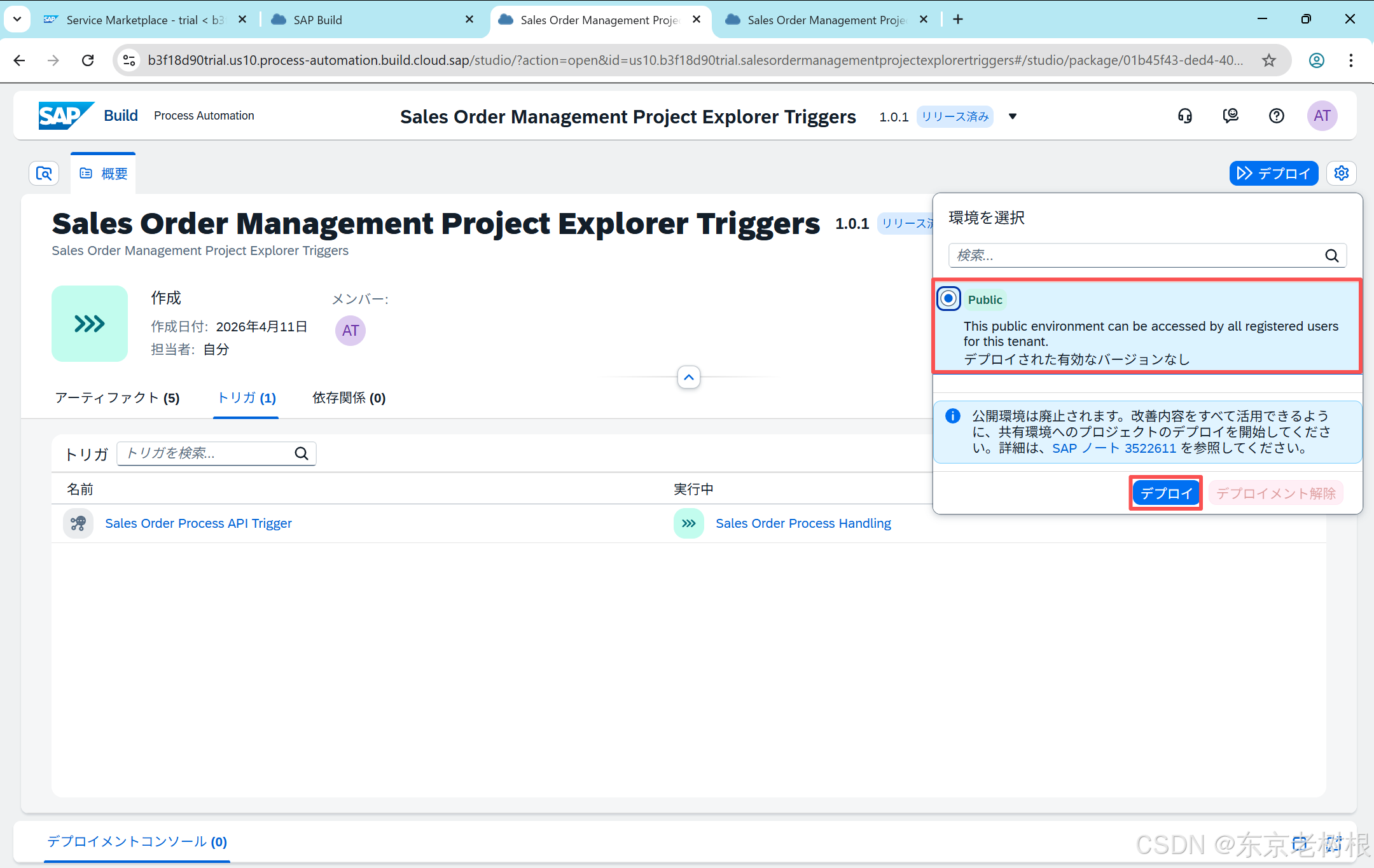Click the SAP logo in the header

click(66, 116)
